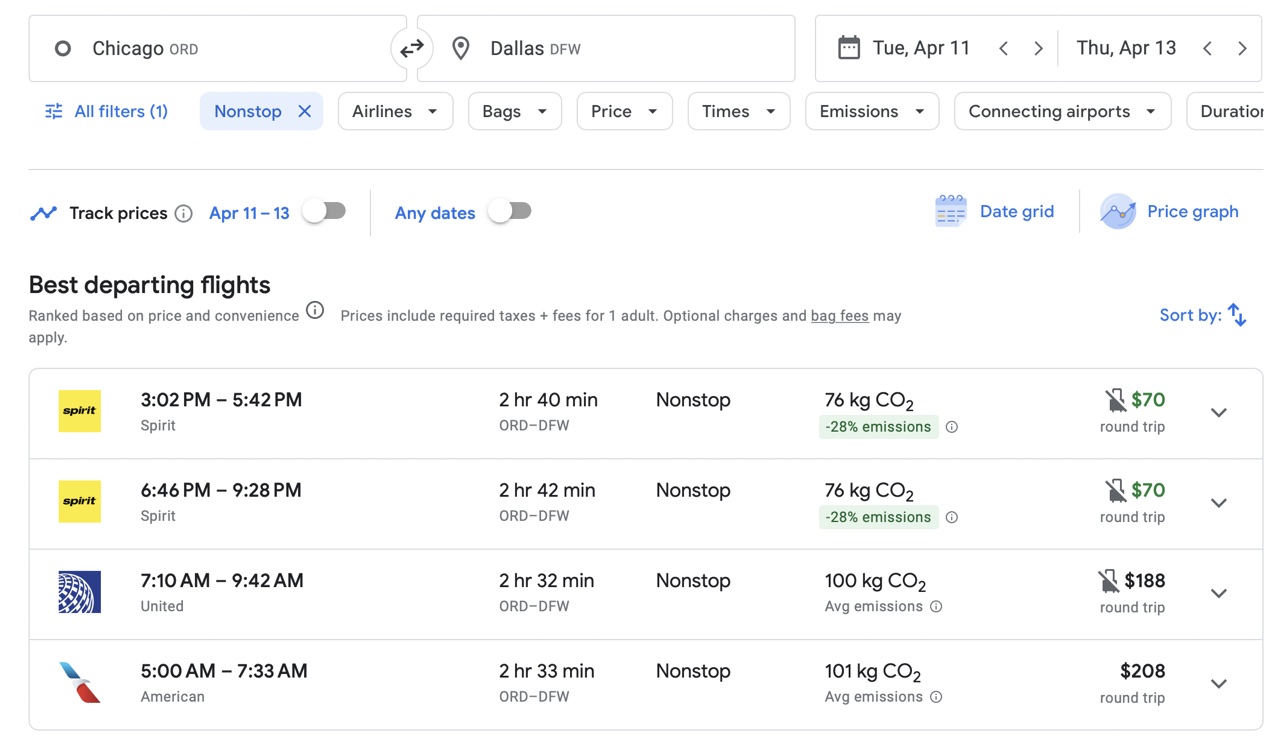Click the 5:00 AM – 7:33 AM time

coord(224,671)
